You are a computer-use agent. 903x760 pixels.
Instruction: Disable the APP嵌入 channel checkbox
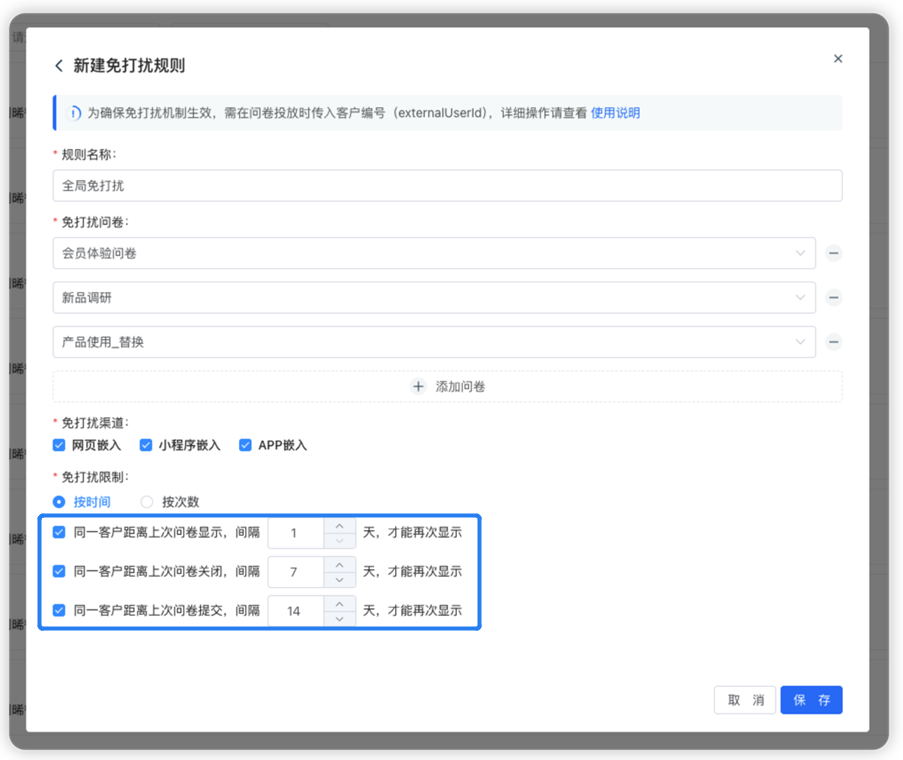click(245, 445)
